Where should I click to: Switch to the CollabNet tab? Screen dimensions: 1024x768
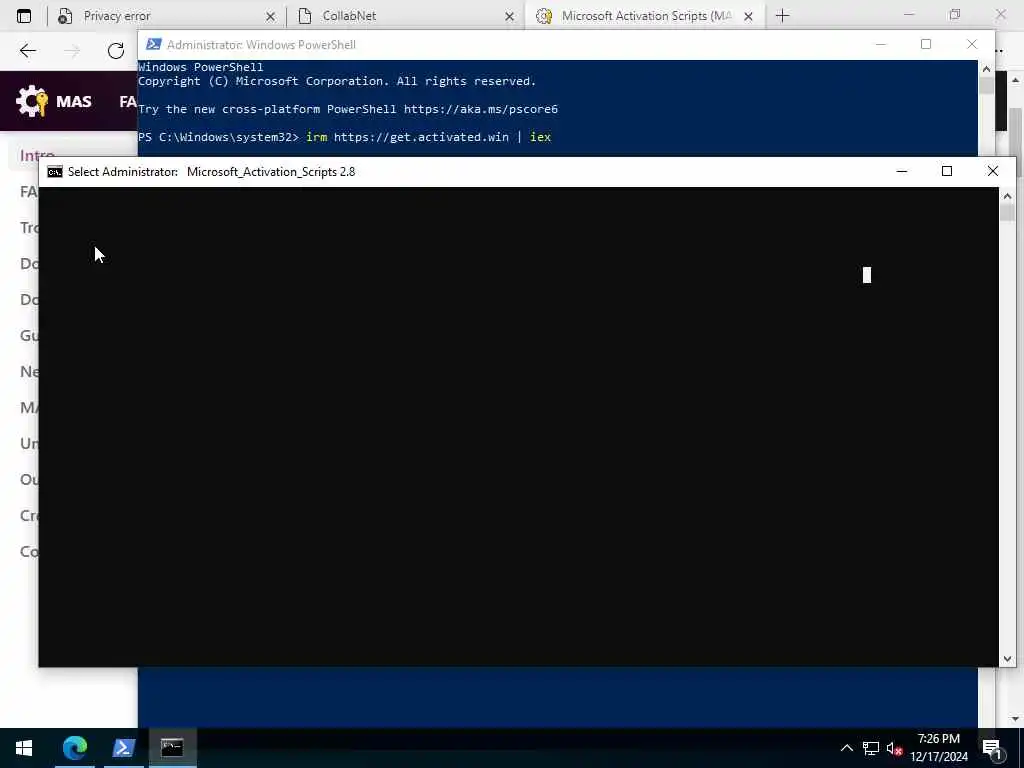pos(405,16)
